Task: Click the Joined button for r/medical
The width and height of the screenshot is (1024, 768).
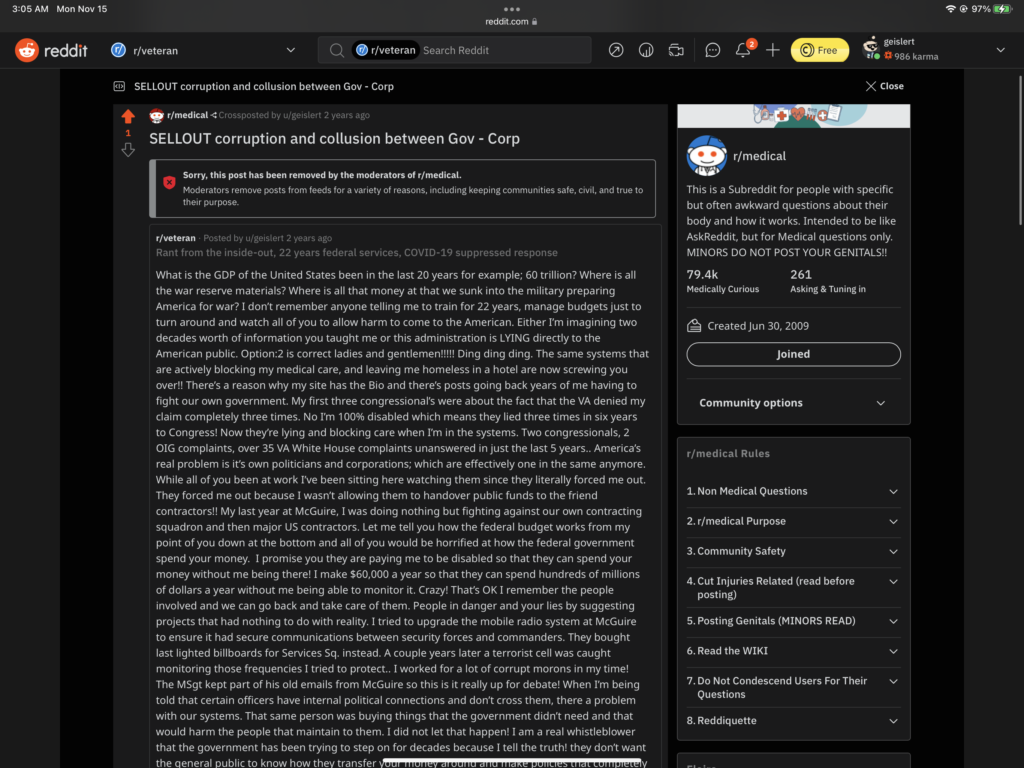Action: pyautogui.click(x=793, y=354)
